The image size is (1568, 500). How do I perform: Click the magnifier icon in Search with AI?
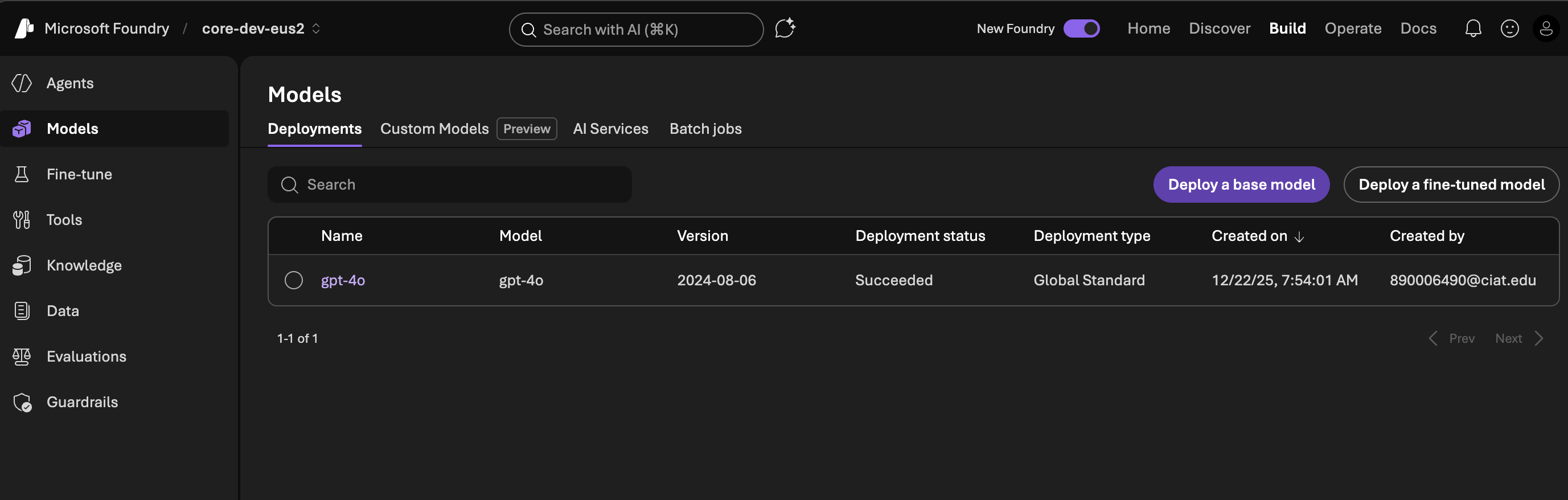[528, 30]
